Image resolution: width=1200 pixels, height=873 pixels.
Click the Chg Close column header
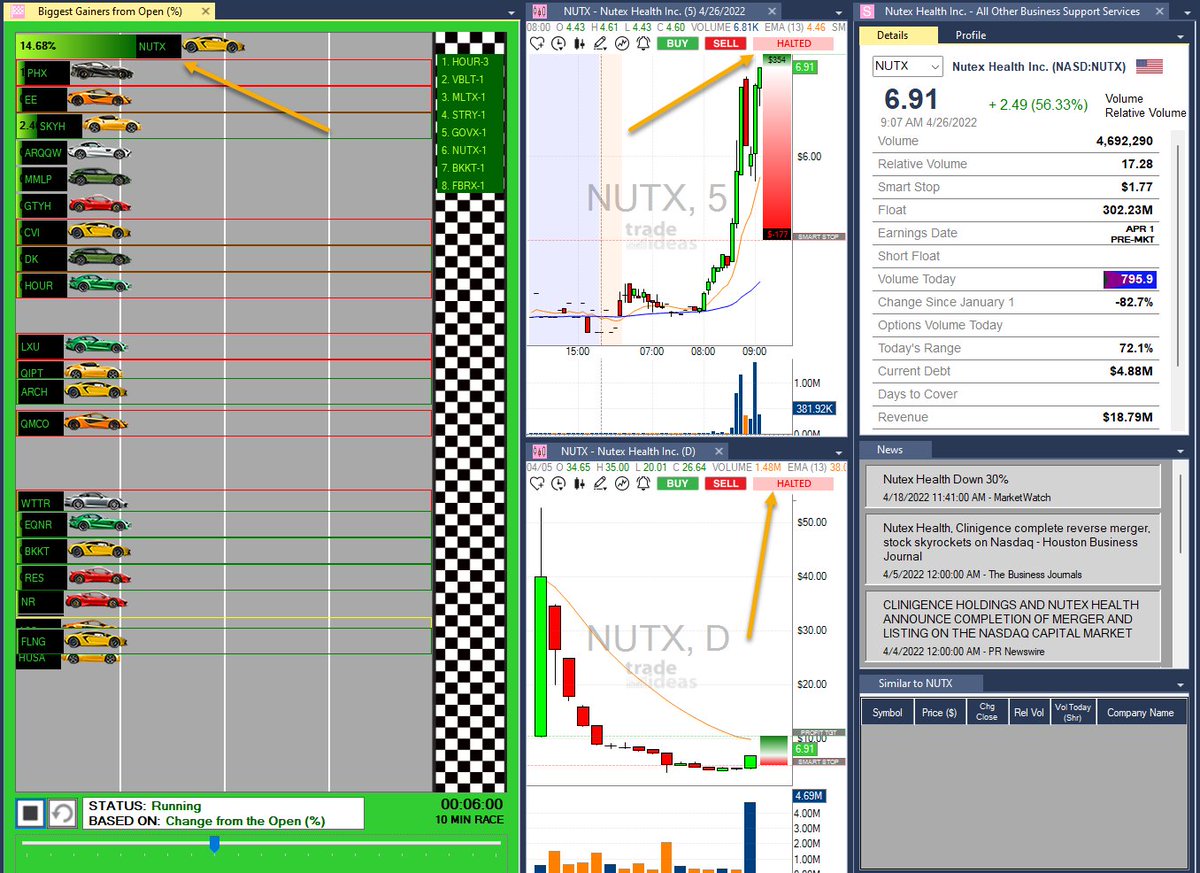[x=987, y=713]
